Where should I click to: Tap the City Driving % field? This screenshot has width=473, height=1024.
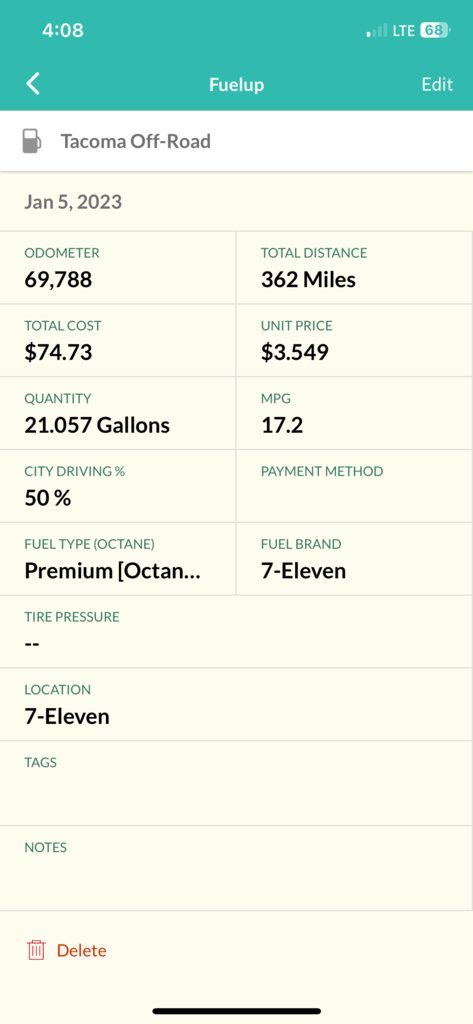118,486
